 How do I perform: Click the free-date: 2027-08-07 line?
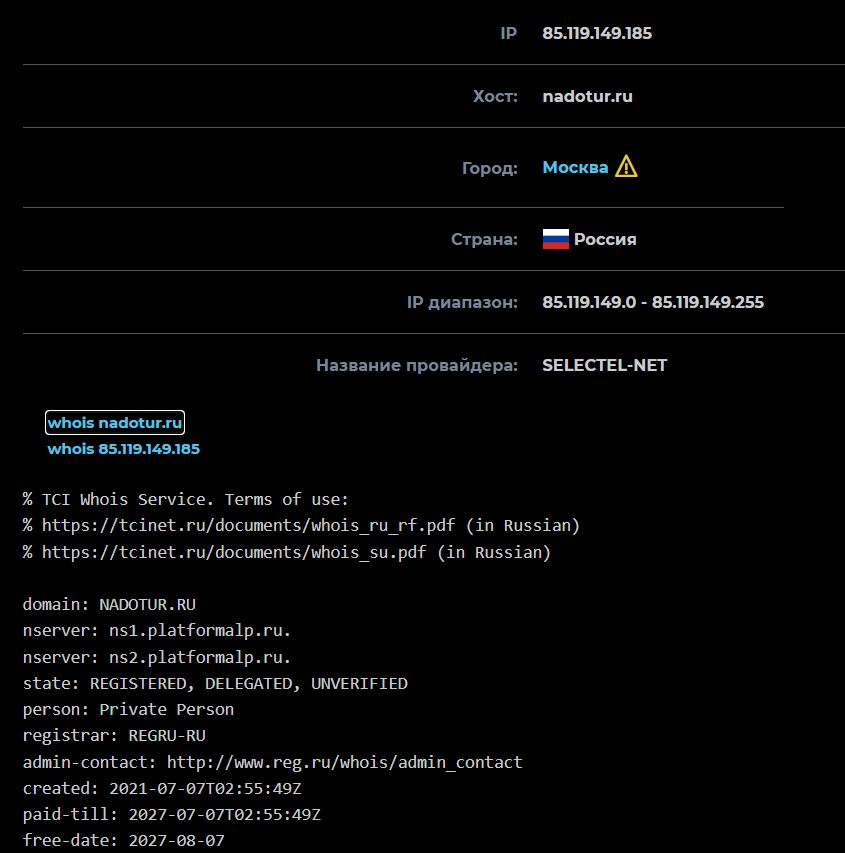click(124, 840)
